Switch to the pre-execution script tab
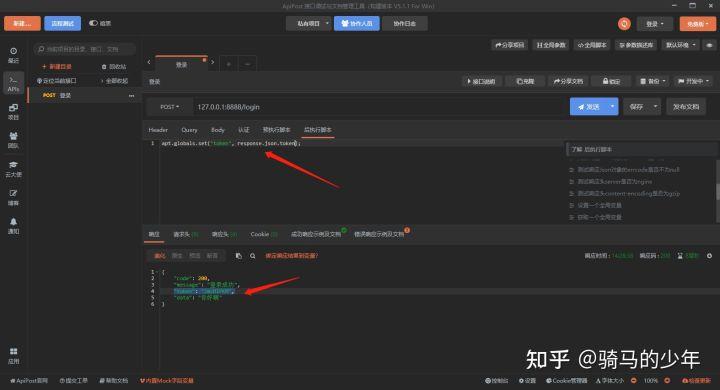 [276, 130]
